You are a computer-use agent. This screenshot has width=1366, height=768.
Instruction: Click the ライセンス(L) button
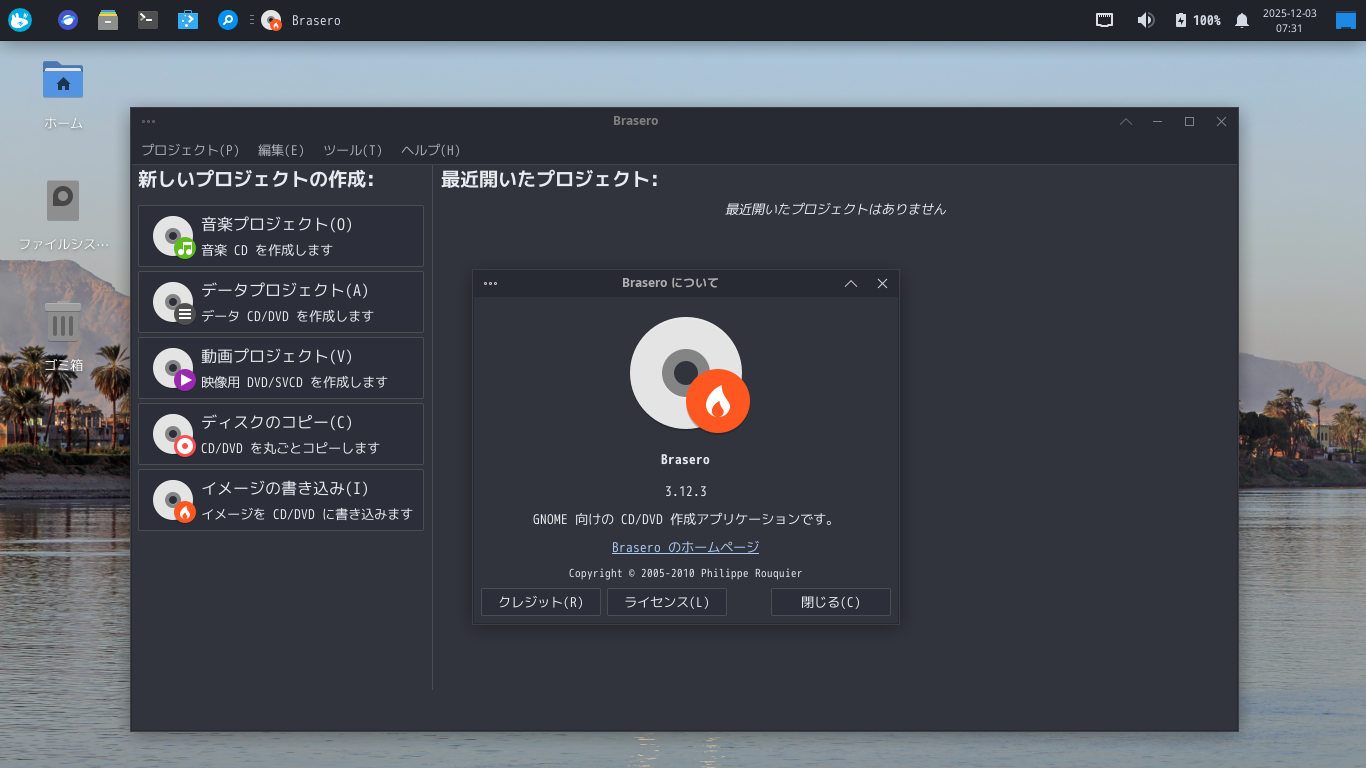coord(667,602)
